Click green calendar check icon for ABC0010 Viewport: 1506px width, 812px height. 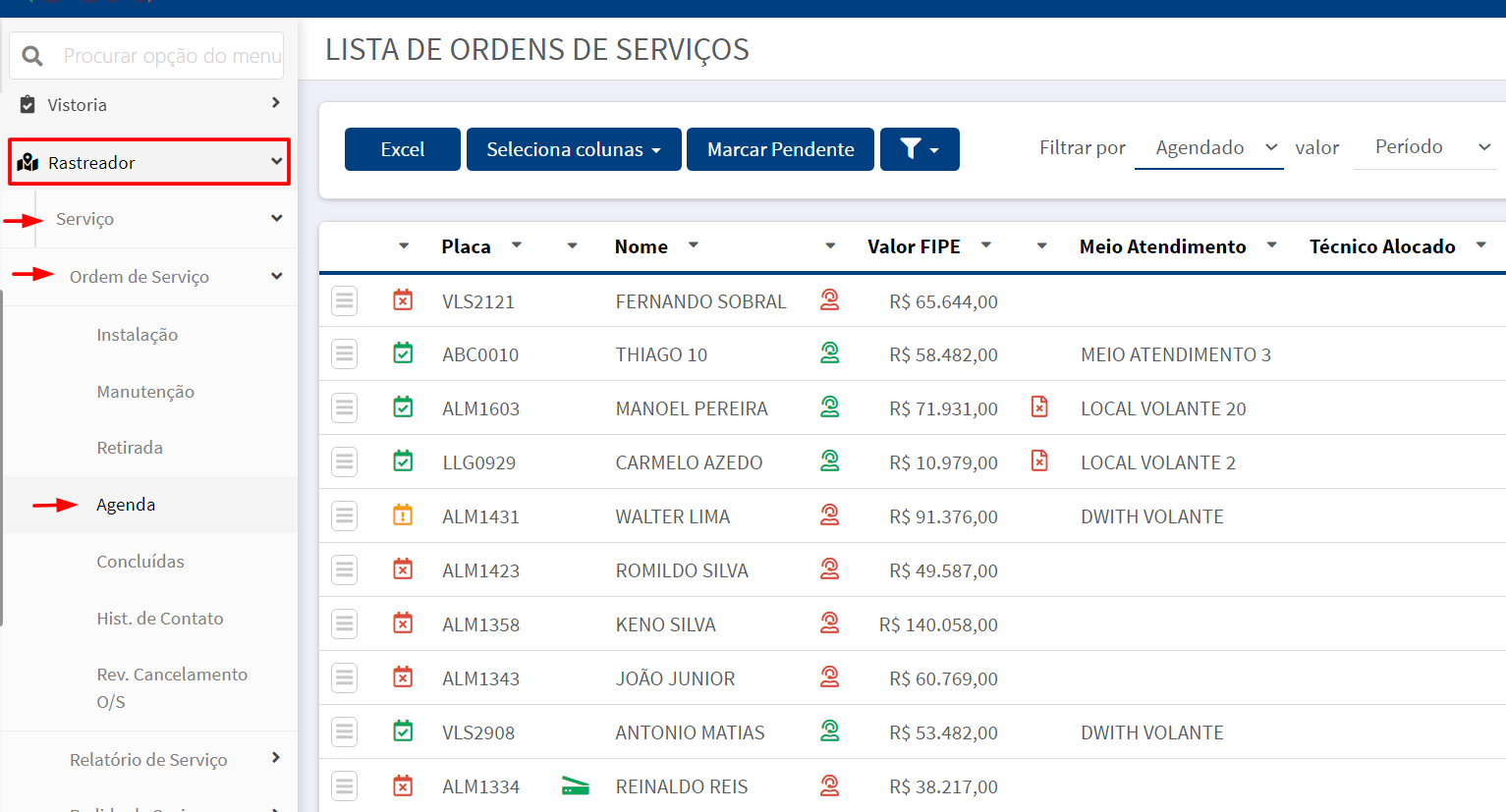click(403, 353)
